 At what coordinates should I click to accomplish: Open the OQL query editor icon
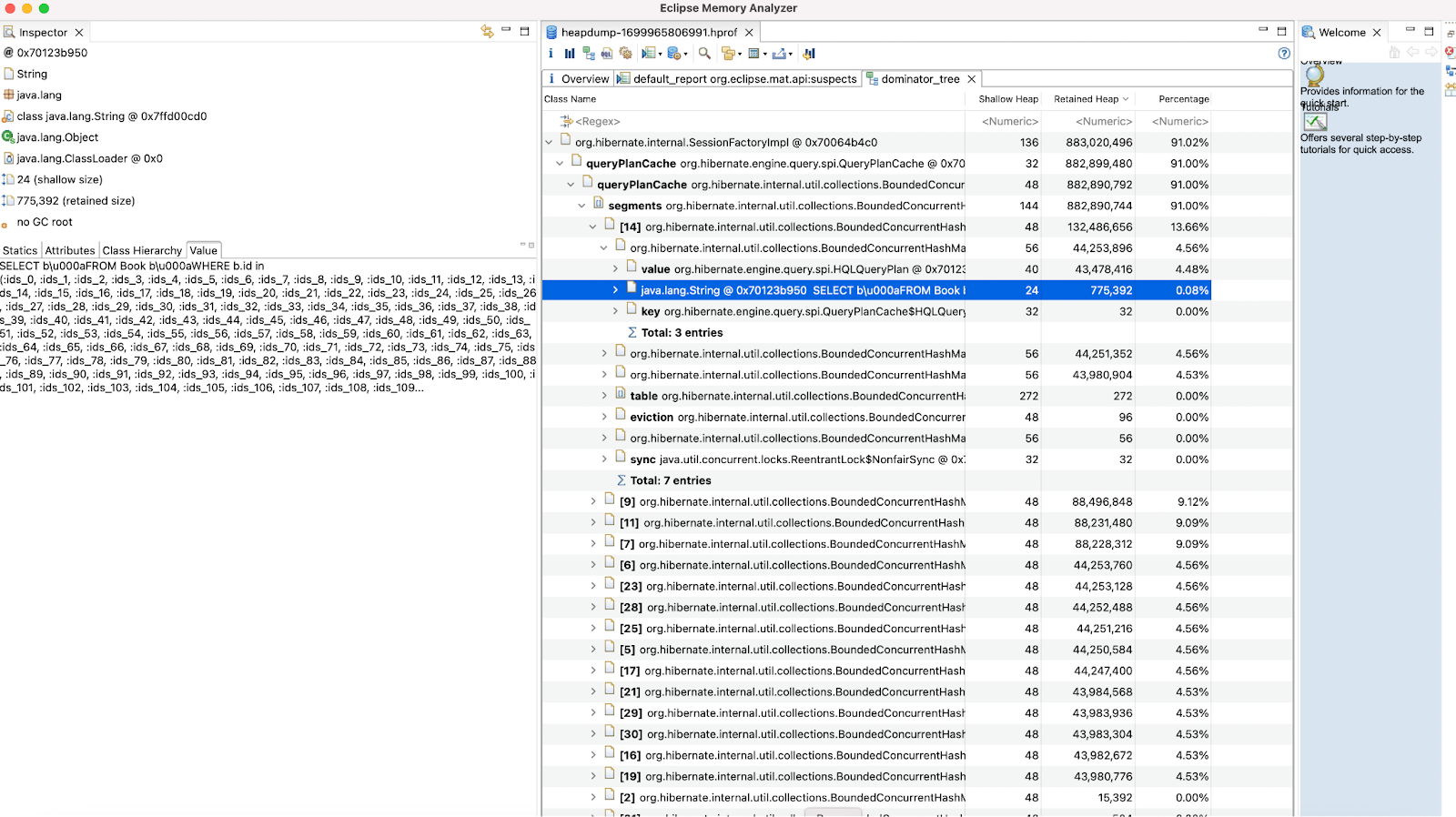pos(607,54)
